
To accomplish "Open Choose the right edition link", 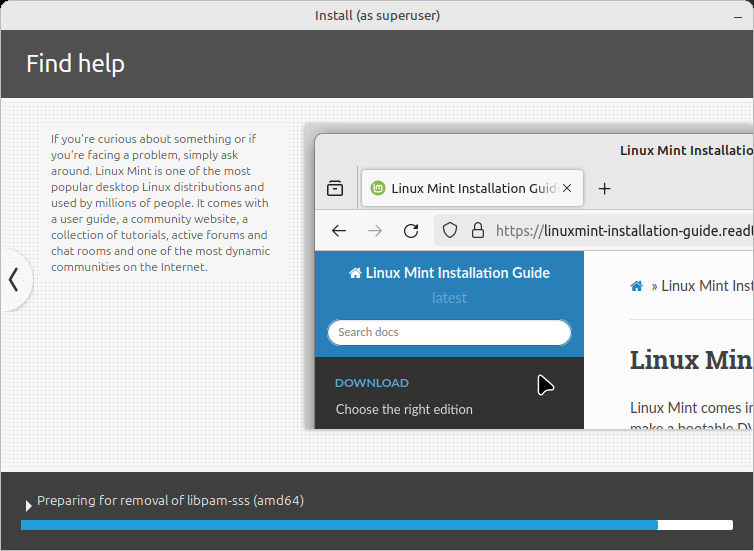I will pyautogui.click(x=404, y=409).
